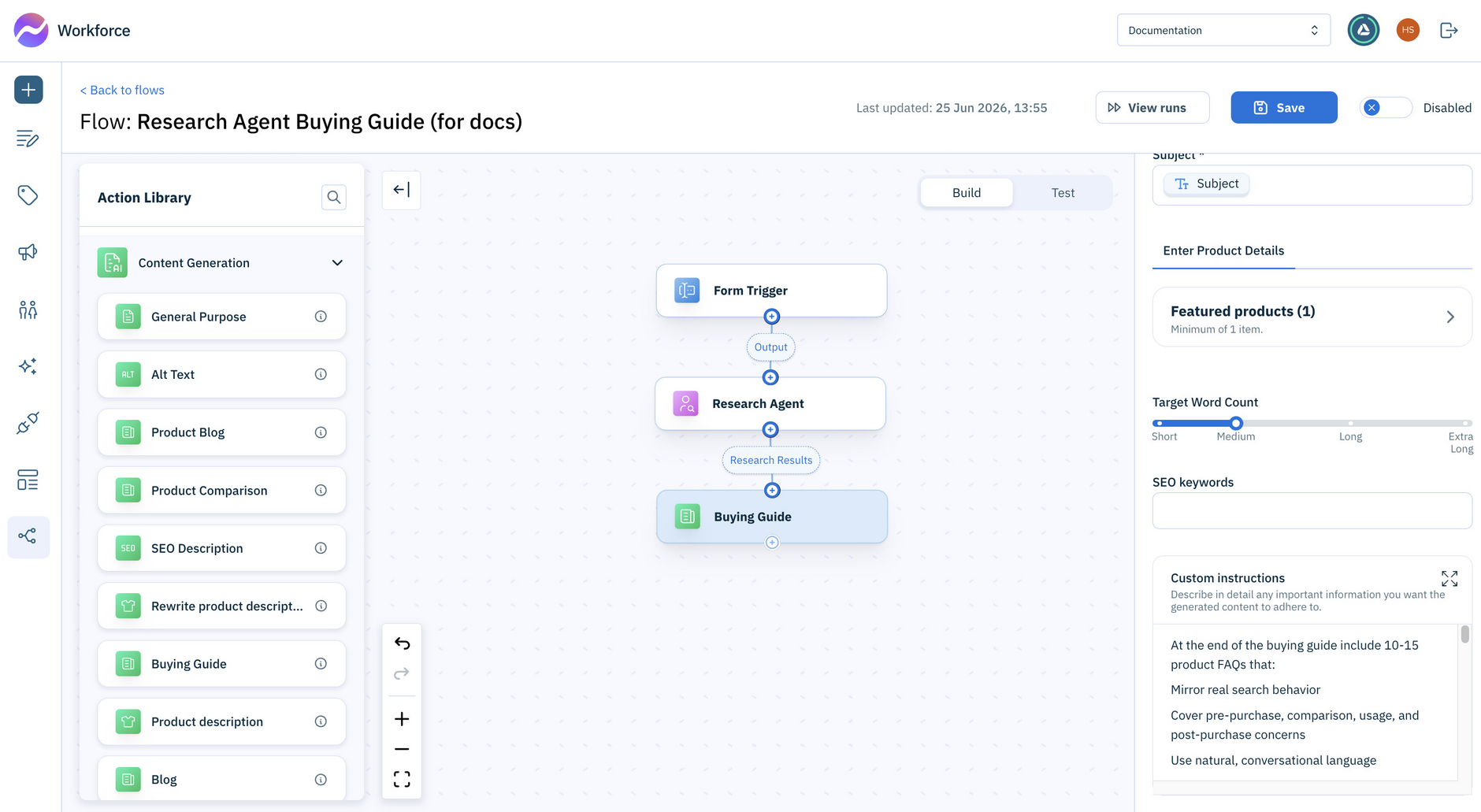Collapse the Action Library panel
Viewport: 1481px width, 812px height.
402,190
